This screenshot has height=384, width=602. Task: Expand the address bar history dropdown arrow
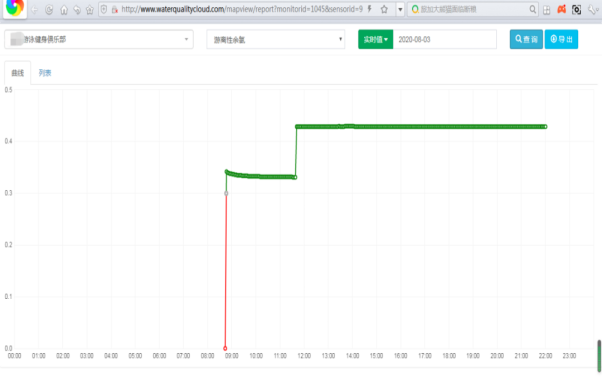400,9
